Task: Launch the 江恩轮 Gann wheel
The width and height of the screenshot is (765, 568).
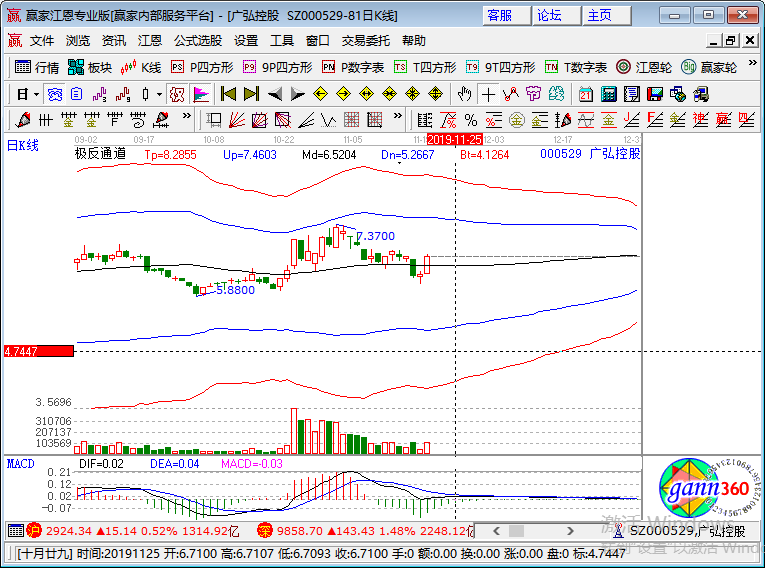Action: click(x=644, y=67)
